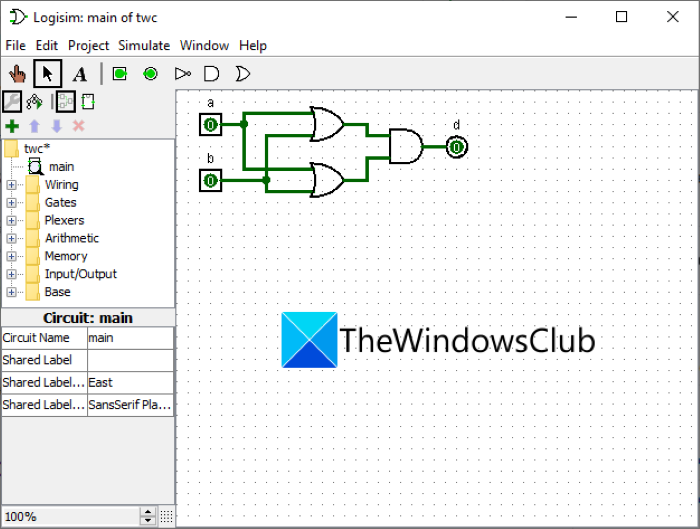The width and height of the screenshot is (700, 529).
Task: Switch to circuit appearance view icon
Action: (88, 102)
